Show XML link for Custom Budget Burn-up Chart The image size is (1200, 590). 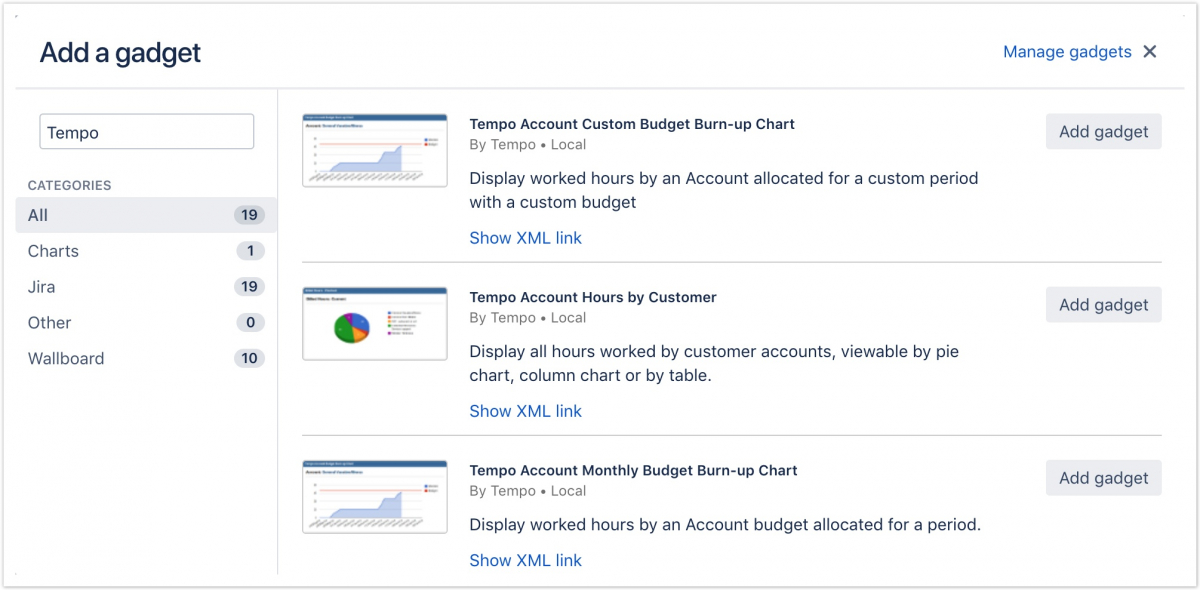(525, 238)
